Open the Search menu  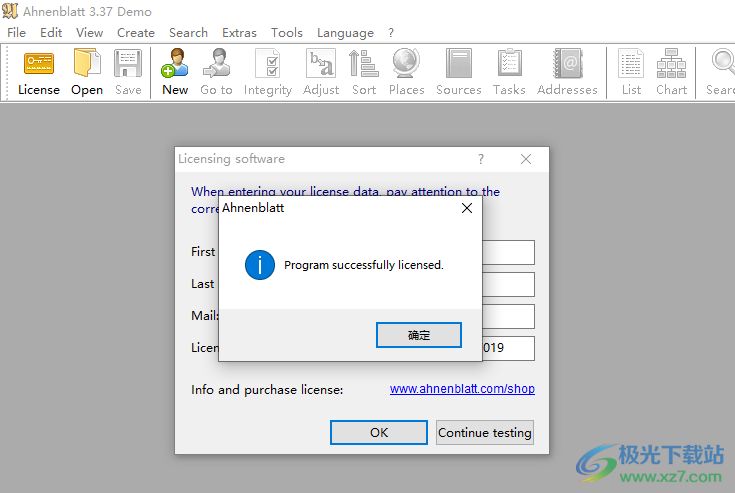point(188,33)
